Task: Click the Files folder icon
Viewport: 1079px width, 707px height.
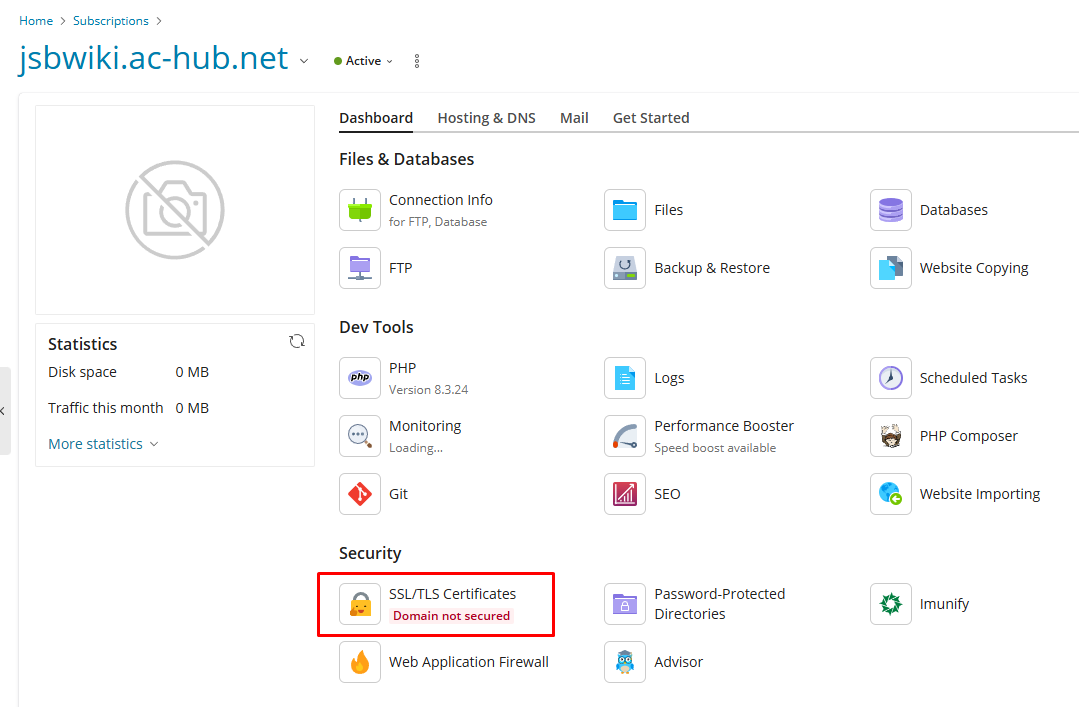Action: click(x=625, y=210)
